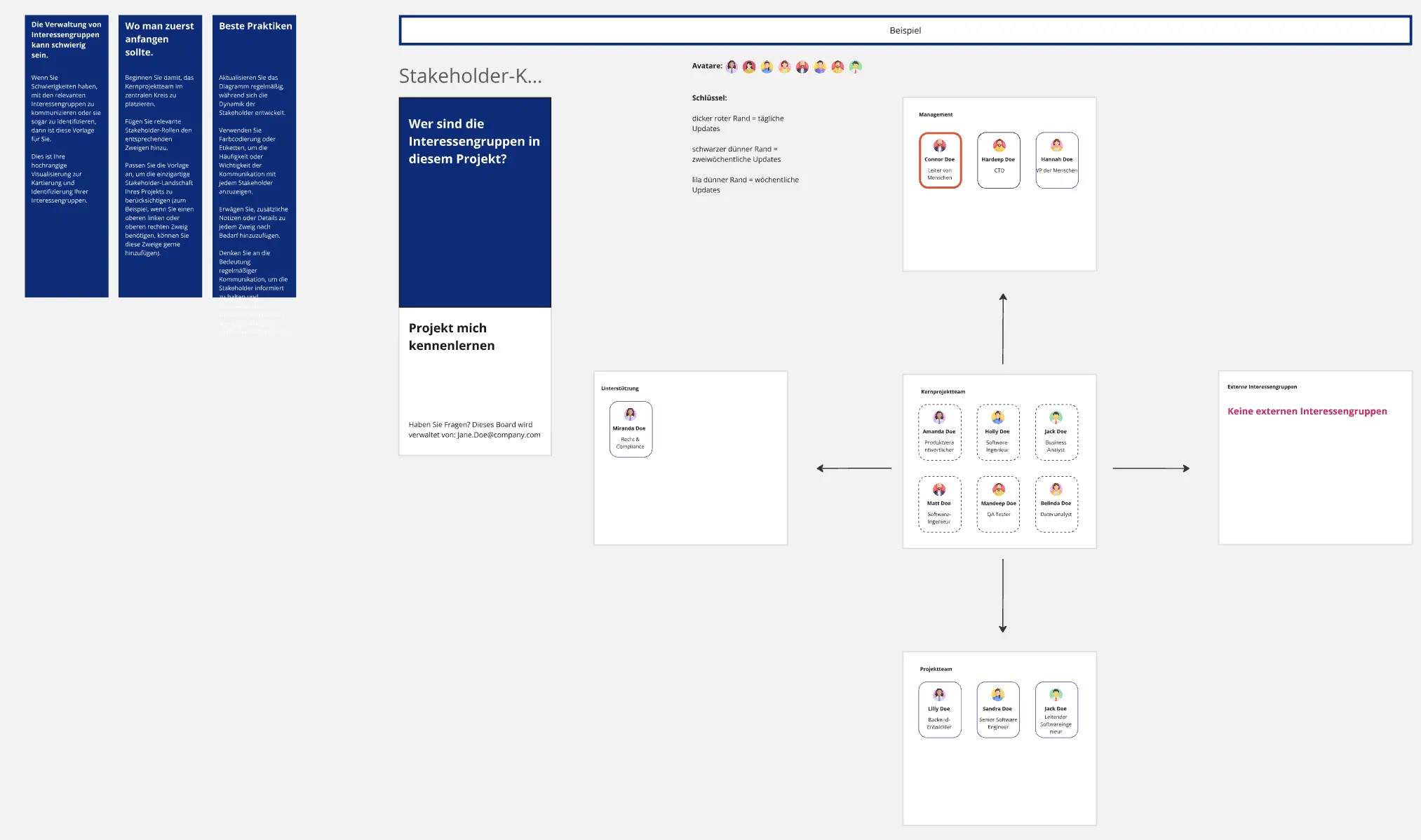The height and width of the screenshot is (840, 1421).
Task: Click the first avatar in the Avatare row
Action: (732, 67)
